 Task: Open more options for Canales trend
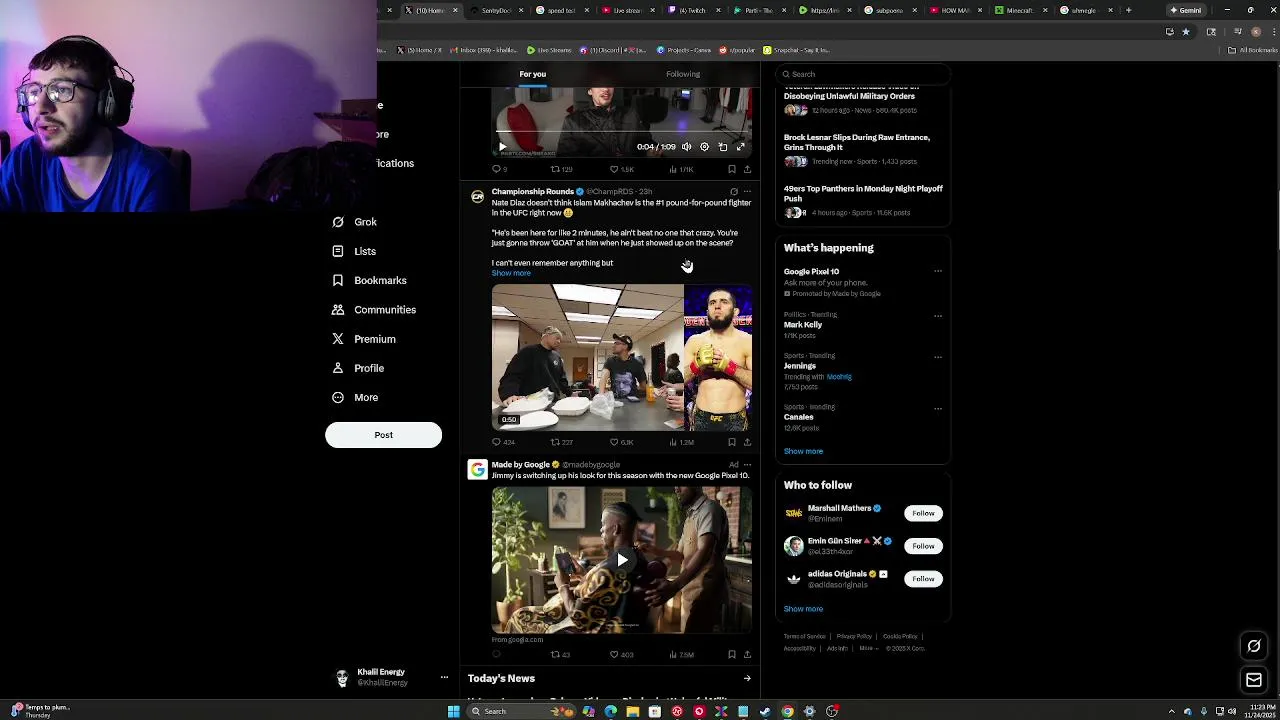point(937,408)
